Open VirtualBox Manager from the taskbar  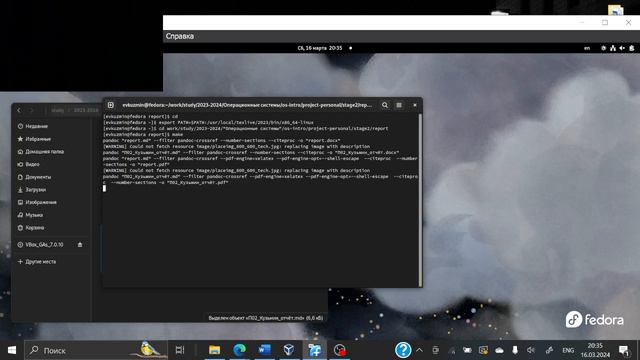coord(289,350)
